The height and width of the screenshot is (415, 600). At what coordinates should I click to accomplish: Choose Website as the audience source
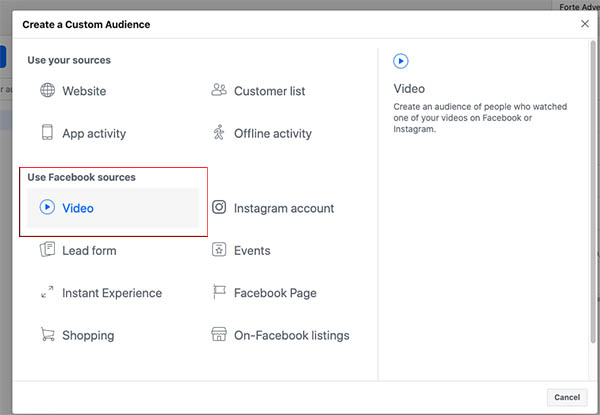pyautogui.click(x=84, y=91)
